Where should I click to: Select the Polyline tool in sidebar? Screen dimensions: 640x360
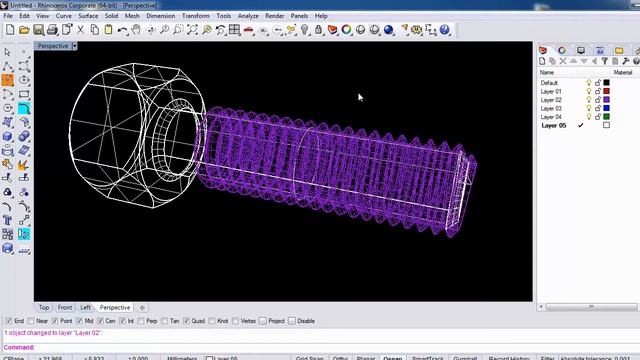pyautogui.click(x=7, y=66)
